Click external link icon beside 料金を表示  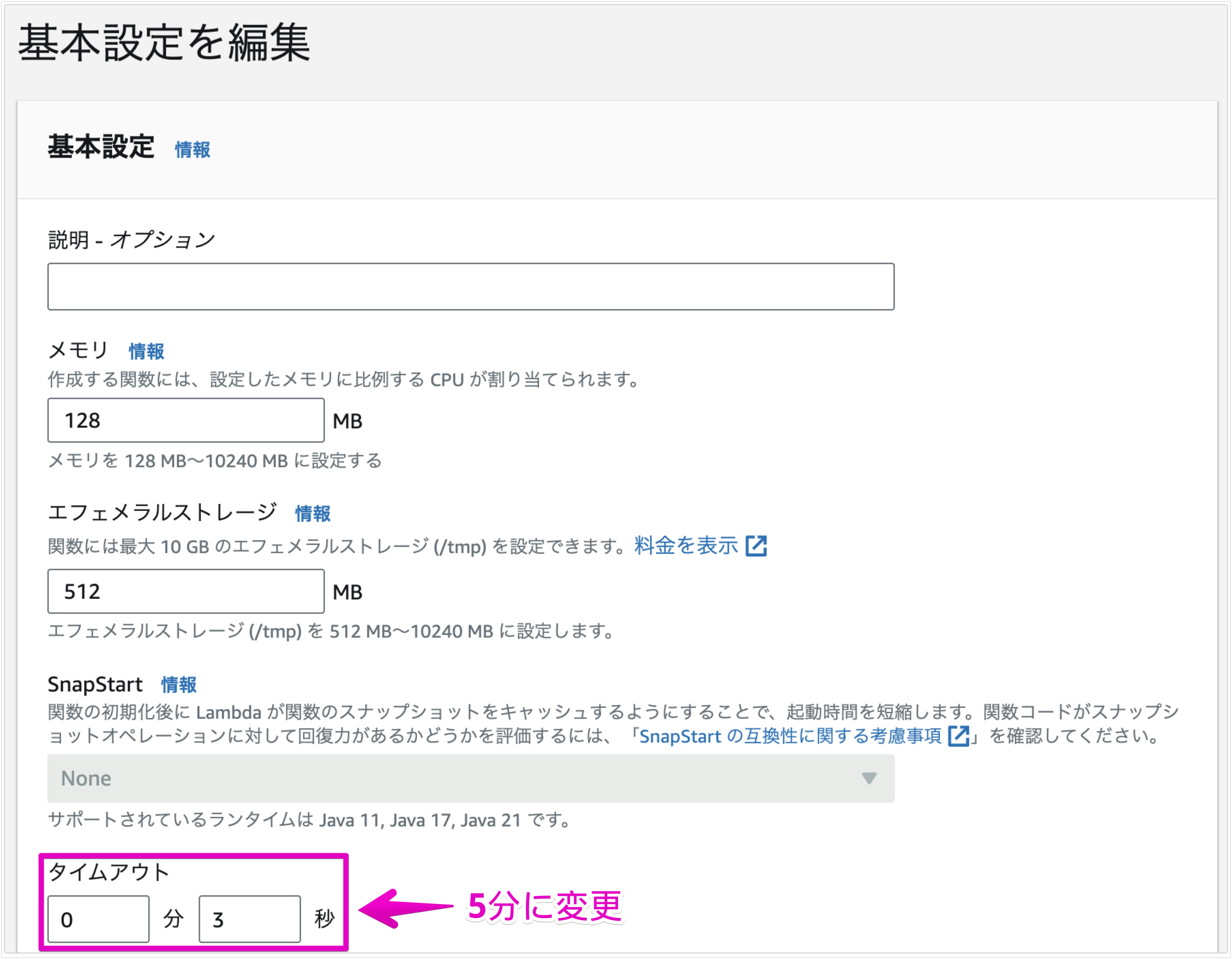(756, 546)
